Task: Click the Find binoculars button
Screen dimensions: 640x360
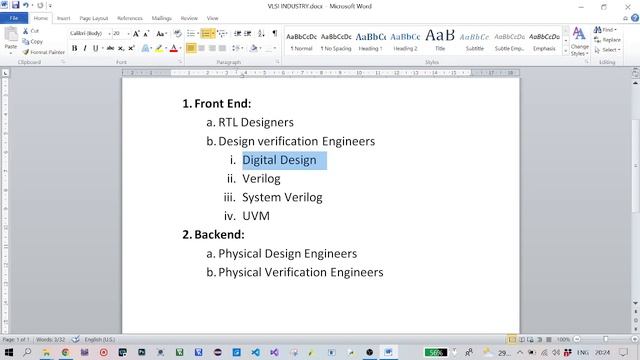Action: [x=605, y=30]
